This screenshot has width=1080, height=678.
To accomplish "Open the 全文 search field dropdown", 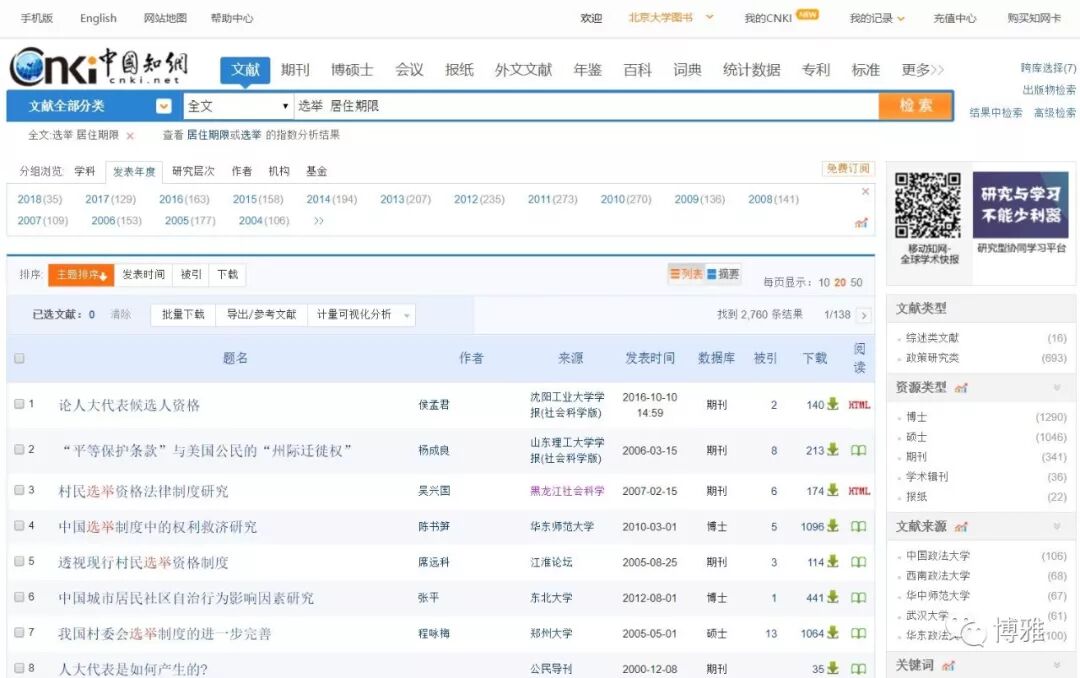I will (285, 106).
